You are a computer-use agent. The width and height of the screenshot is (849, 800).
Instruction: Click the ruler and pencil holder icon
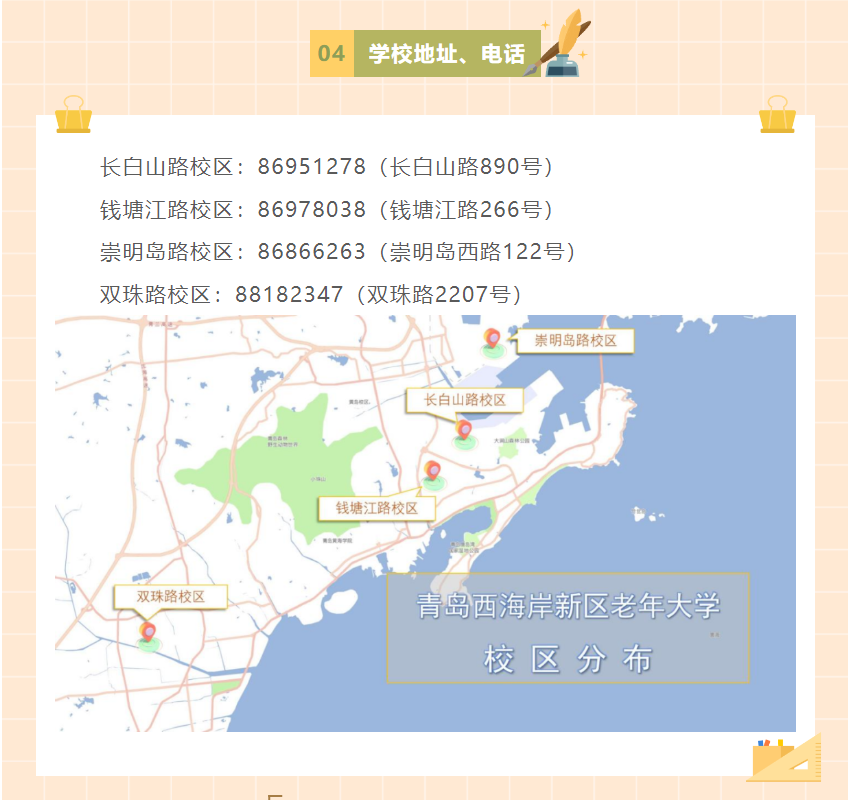[785, 758]
